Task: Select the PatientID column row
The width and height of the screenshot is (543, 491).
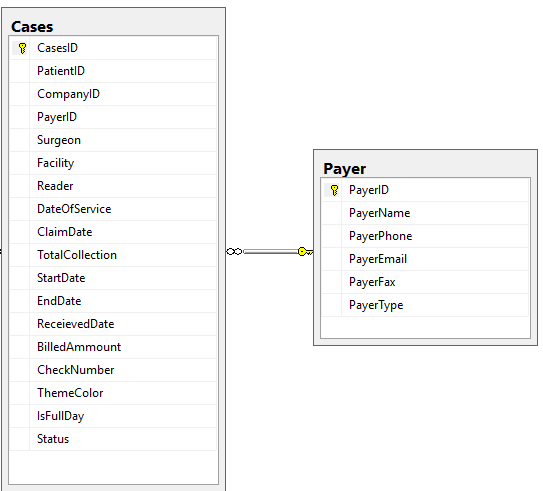Action: 113,71
